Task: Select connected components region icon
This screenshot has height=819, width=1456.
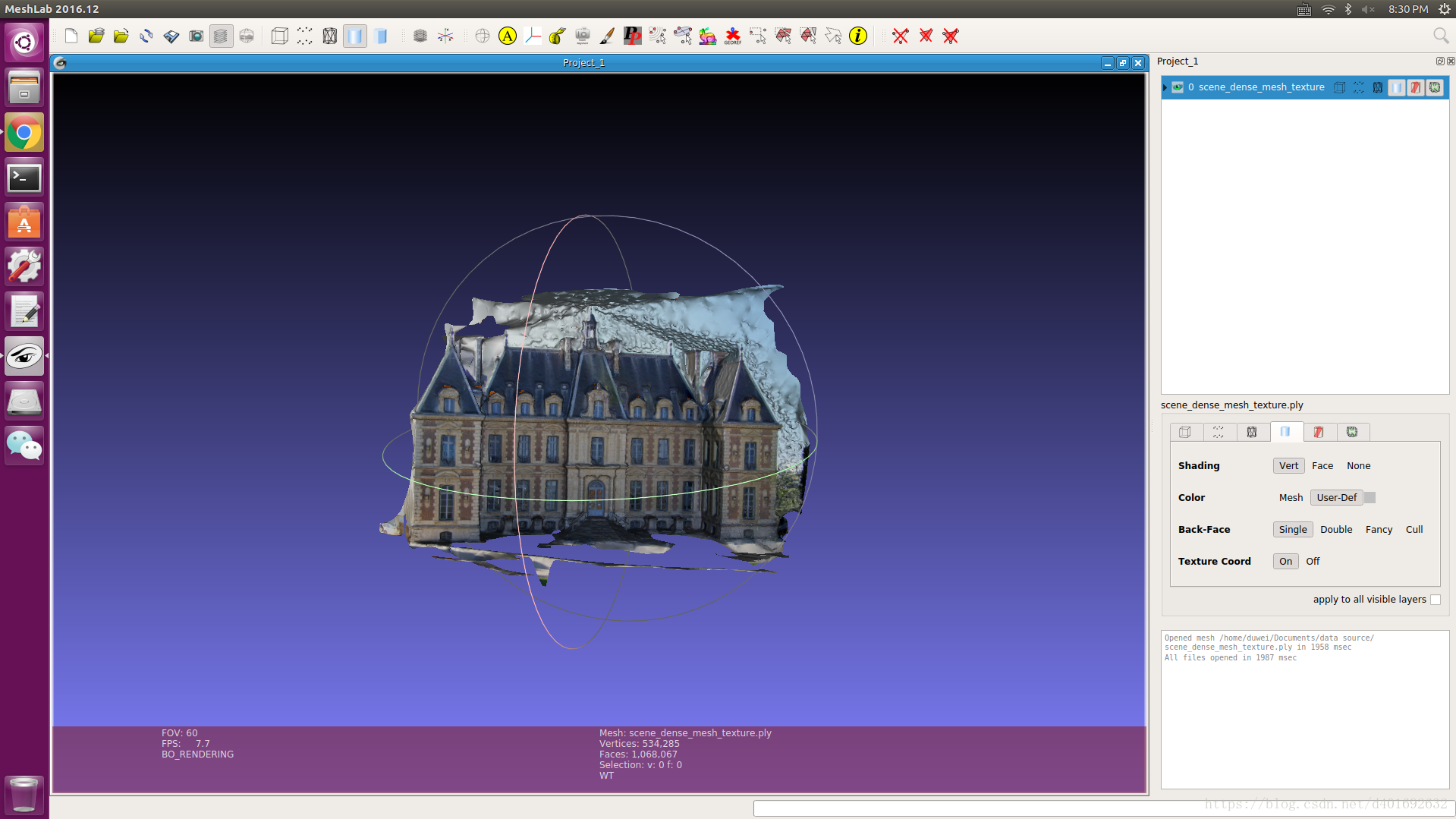Action: (808, 36)
